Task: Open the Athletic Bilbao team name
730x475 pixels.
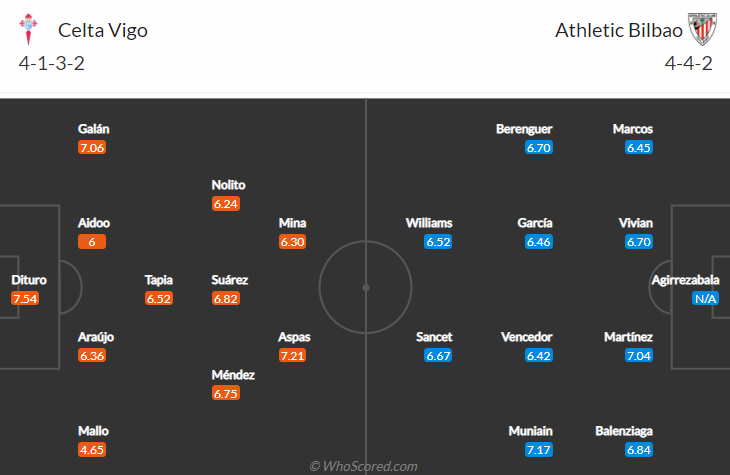Action: pyautogui.click(x=619, y=30)
